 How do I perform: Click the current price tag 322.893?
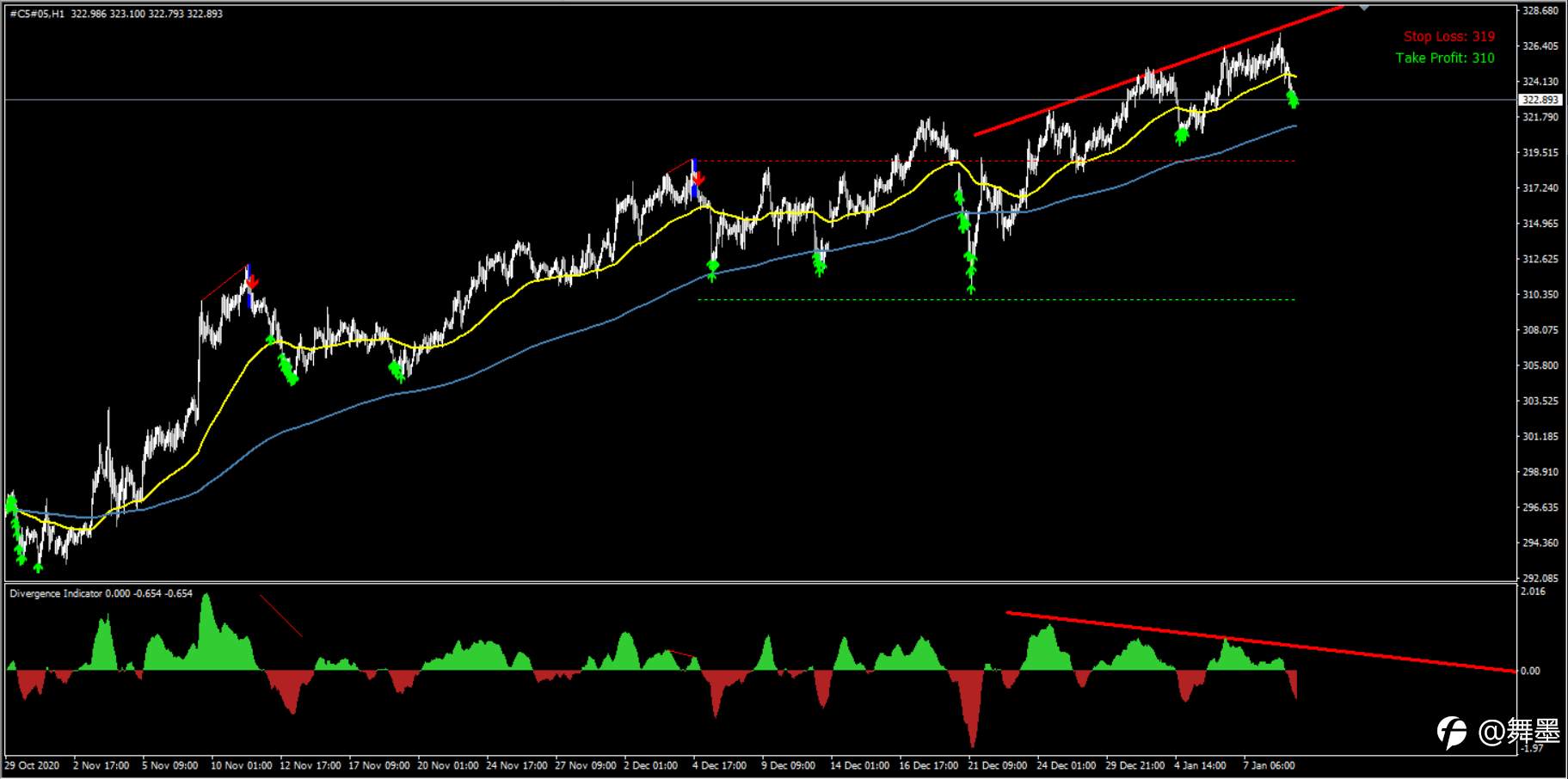1540,100
